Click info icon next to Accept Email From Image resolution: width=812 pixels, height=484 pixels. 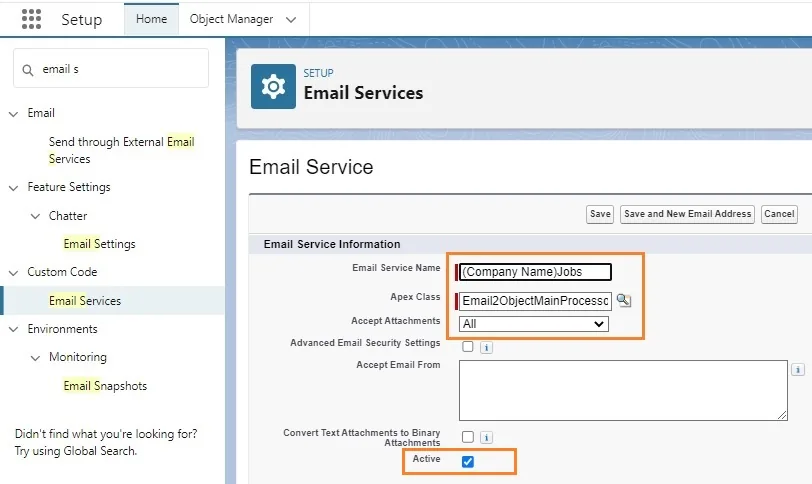798,370
